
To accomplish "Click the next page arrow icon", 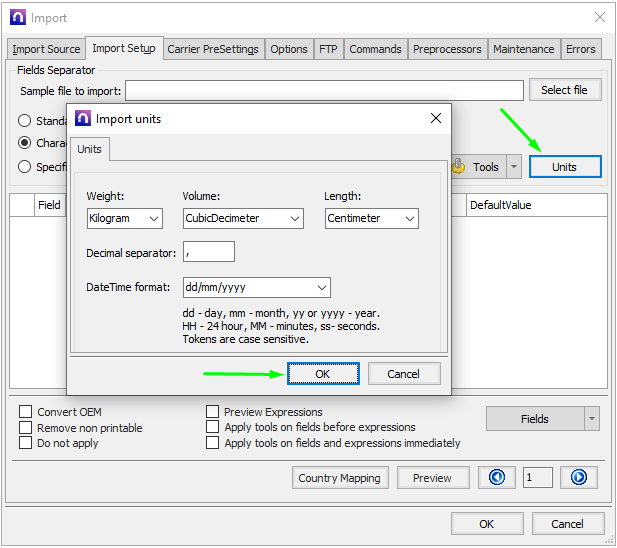I will pos(578,477).
